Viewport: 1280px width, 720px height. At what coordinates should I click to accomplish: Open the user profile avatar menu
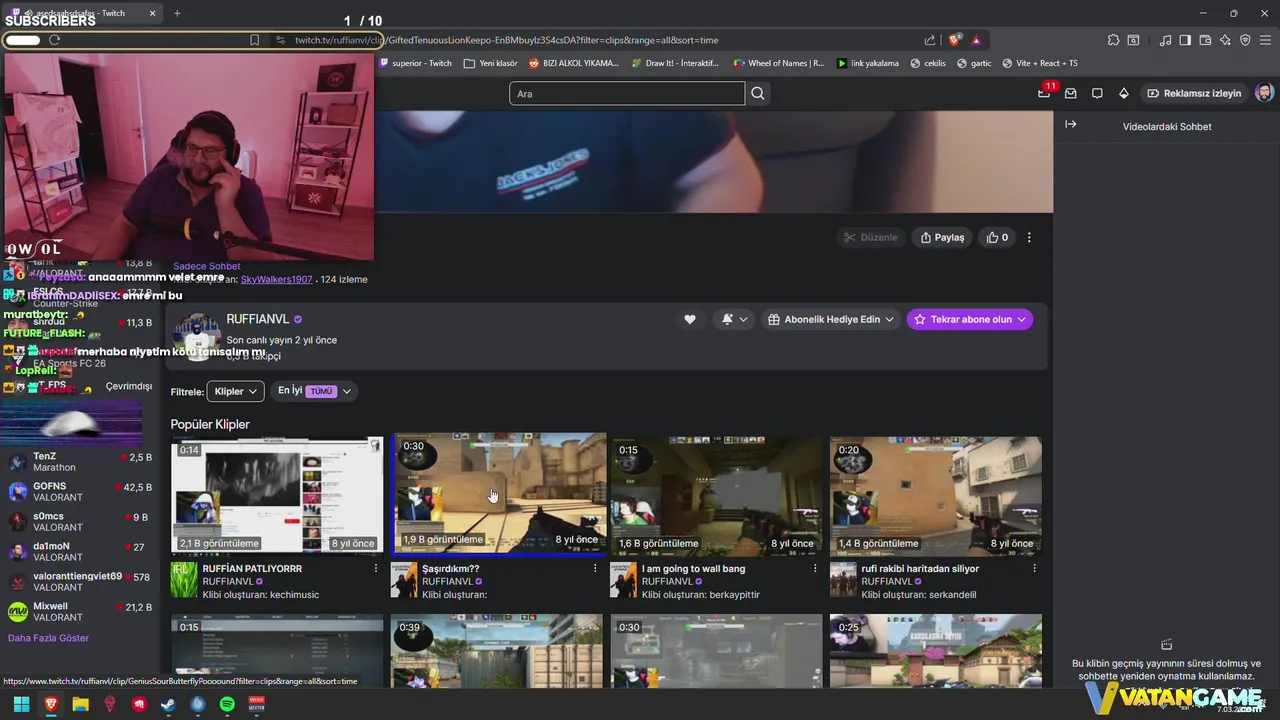point(1265,93)
